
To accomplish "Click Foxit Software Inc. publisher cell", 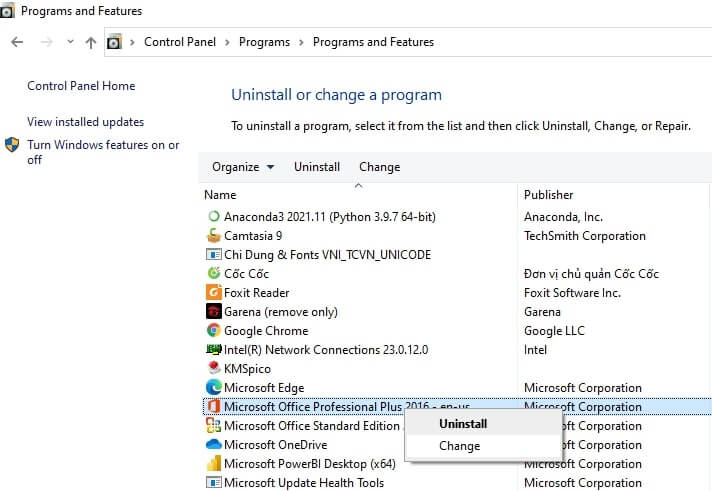I will point(572,293).
